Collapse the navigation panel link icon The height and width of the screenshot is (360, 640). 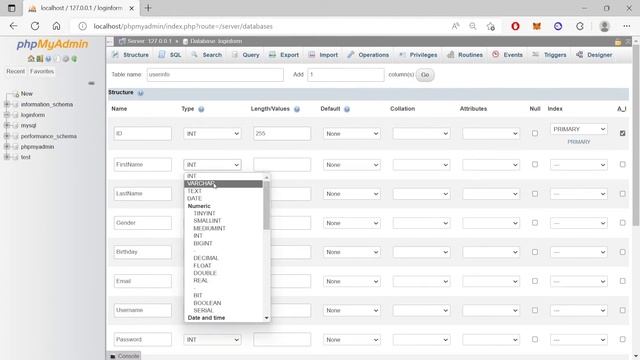coord(91,83)
